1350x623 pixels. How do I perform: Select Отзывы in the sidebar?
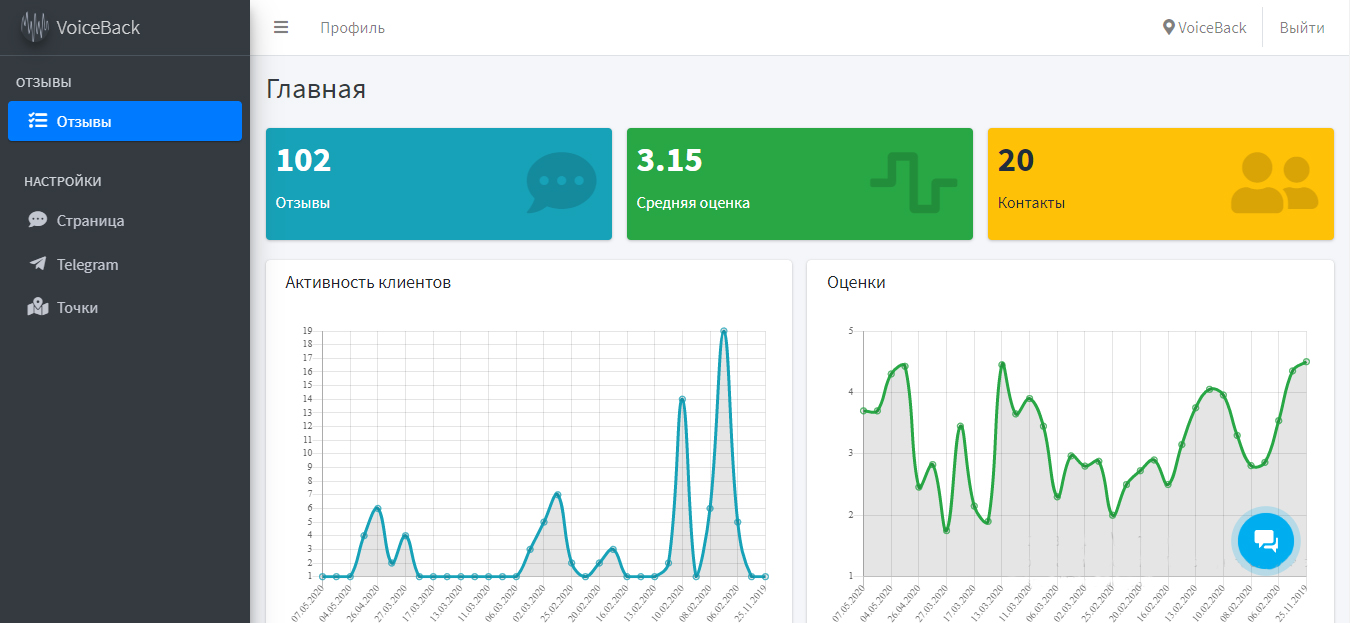tap(125, 121)
